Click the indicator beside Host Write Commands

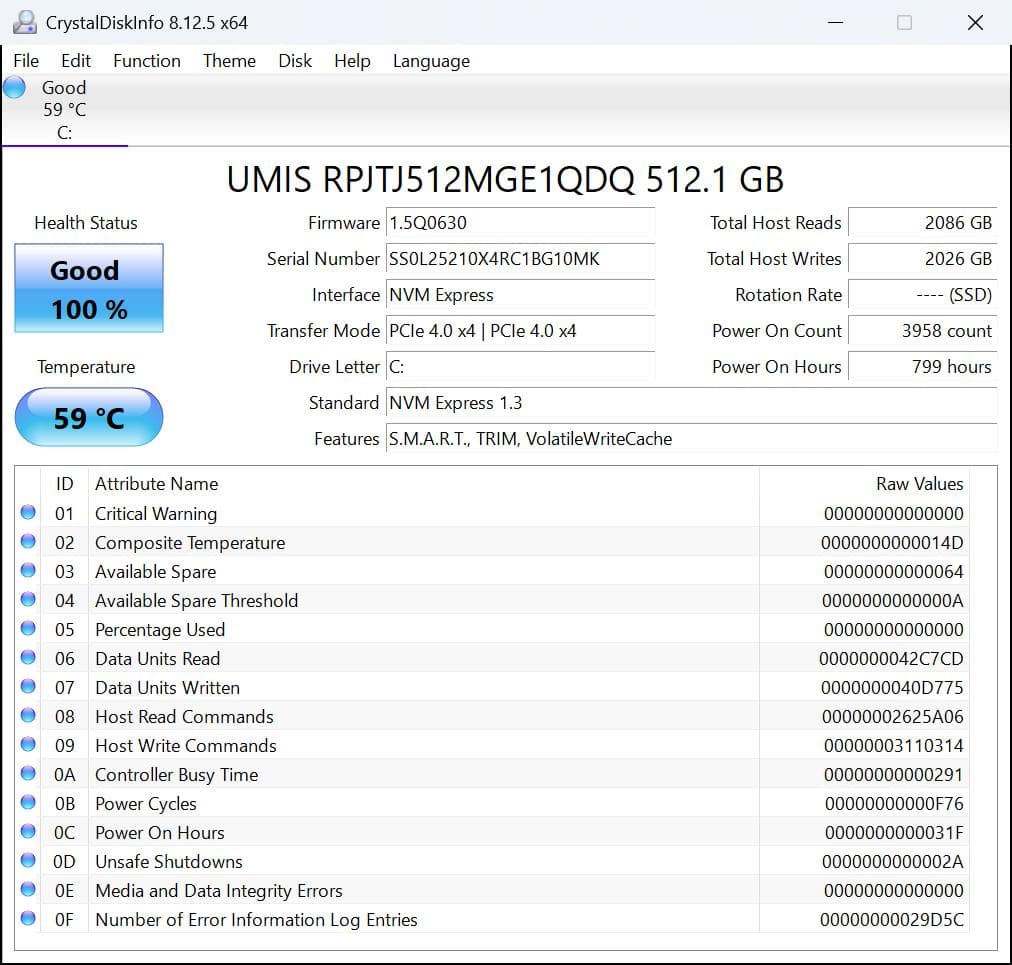28,744
